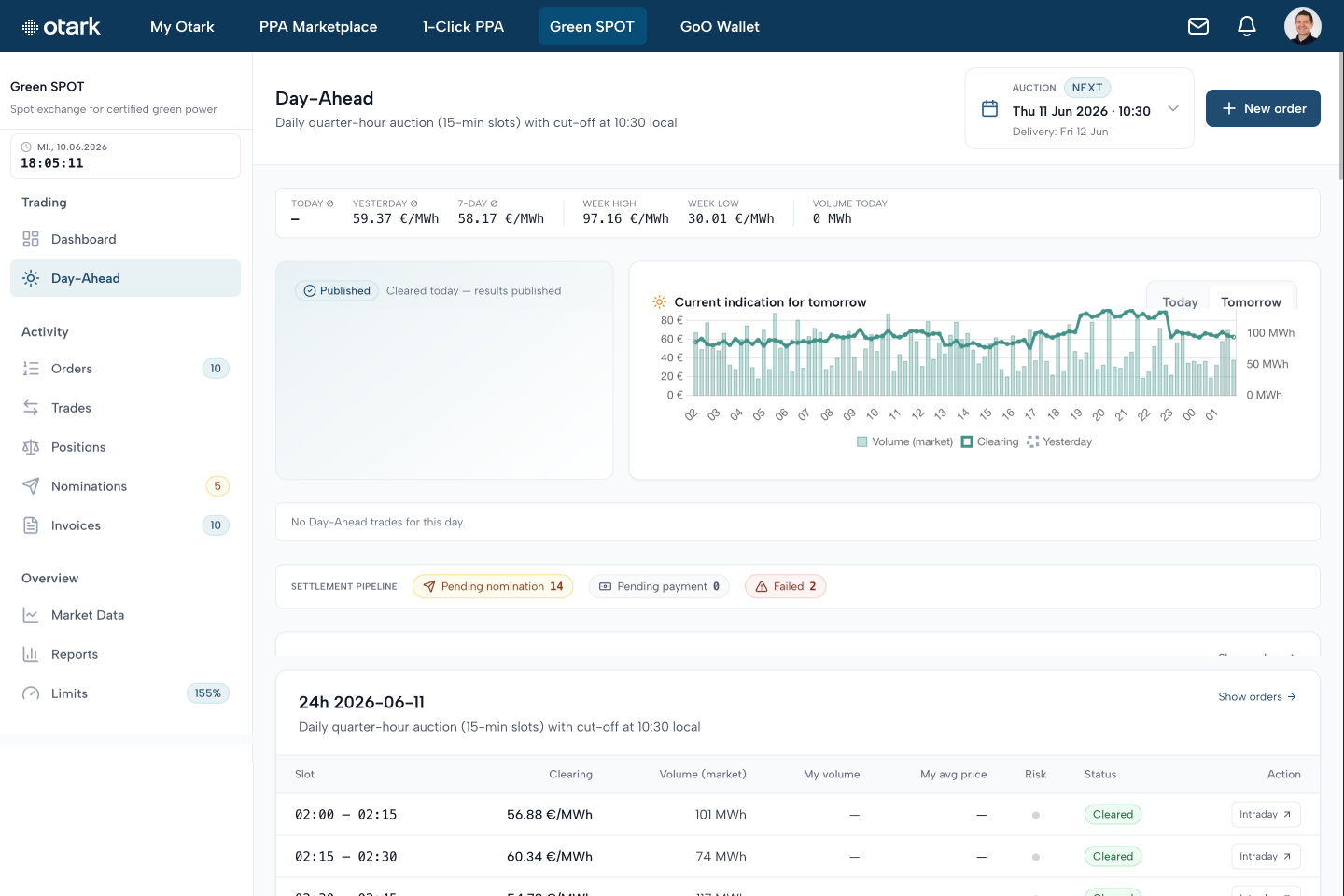Open the mail inbox icon

point(1198,26)
